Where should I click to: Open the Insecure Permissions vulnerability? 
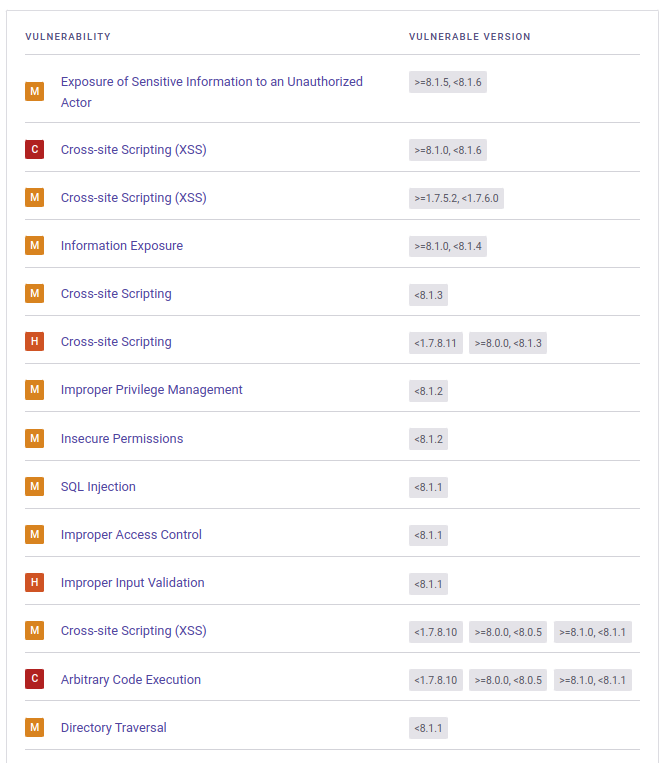pos(122,438)
